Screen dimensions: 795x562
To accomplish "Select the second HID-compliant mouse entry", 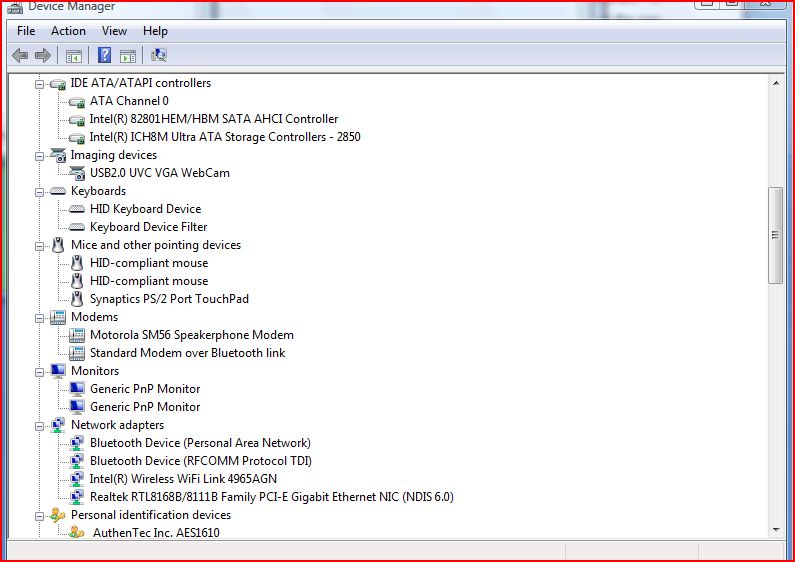I will point(149,281).
